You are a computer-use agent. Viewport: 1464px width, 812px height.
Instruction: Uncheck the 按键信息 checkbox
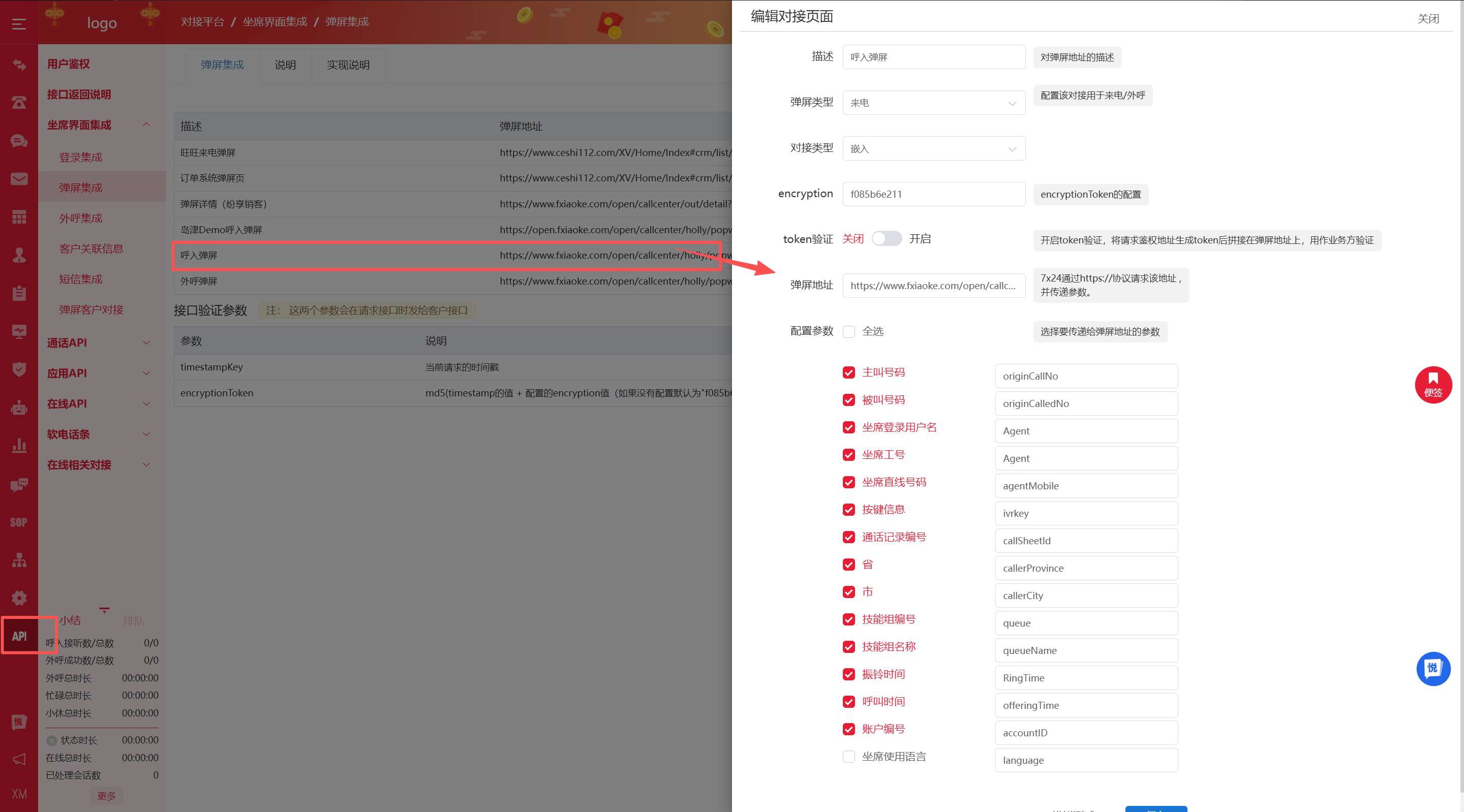[x=848, y=510]
